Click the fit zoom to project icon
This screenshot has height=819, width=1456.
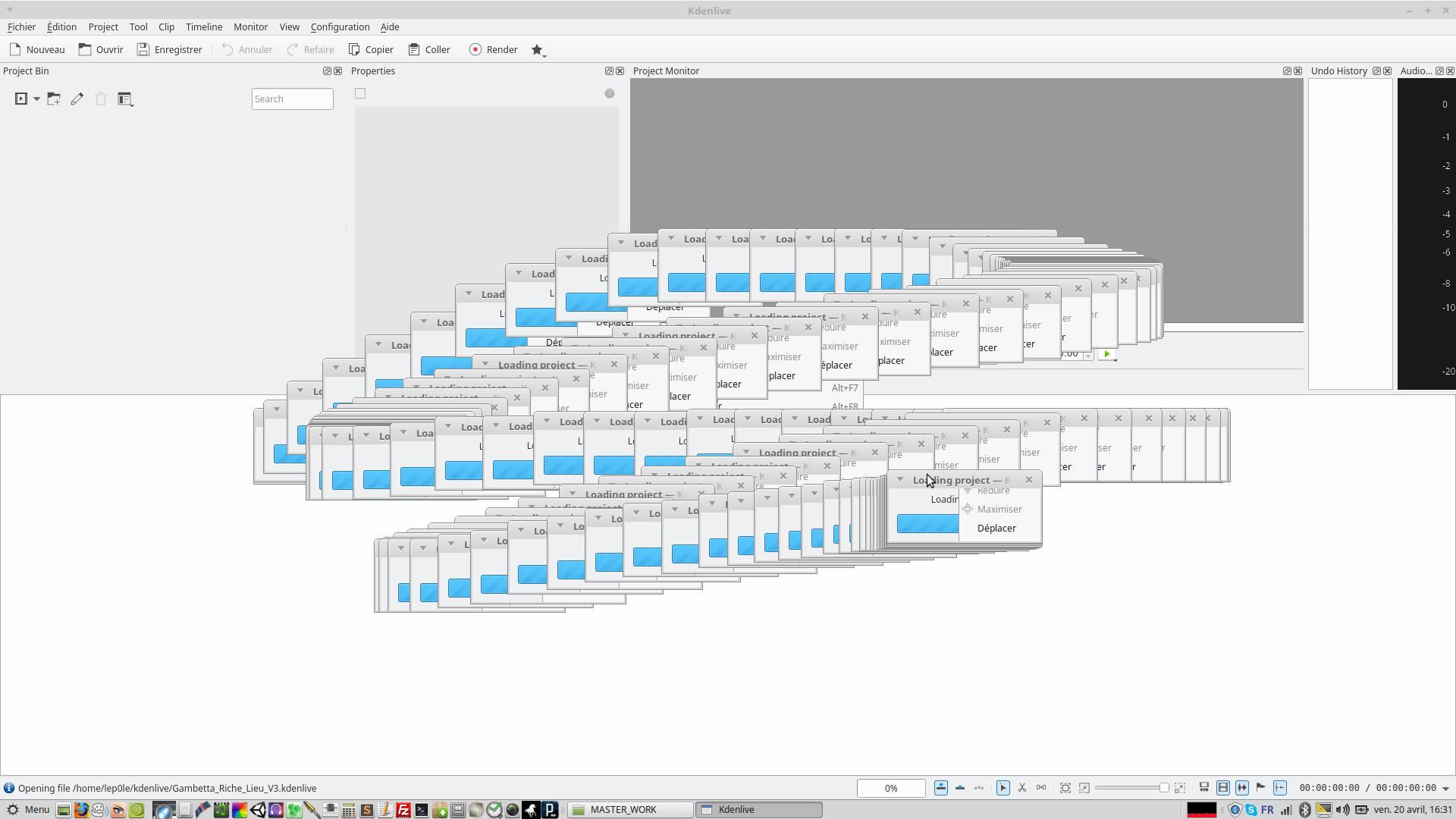coord(1065,788)
